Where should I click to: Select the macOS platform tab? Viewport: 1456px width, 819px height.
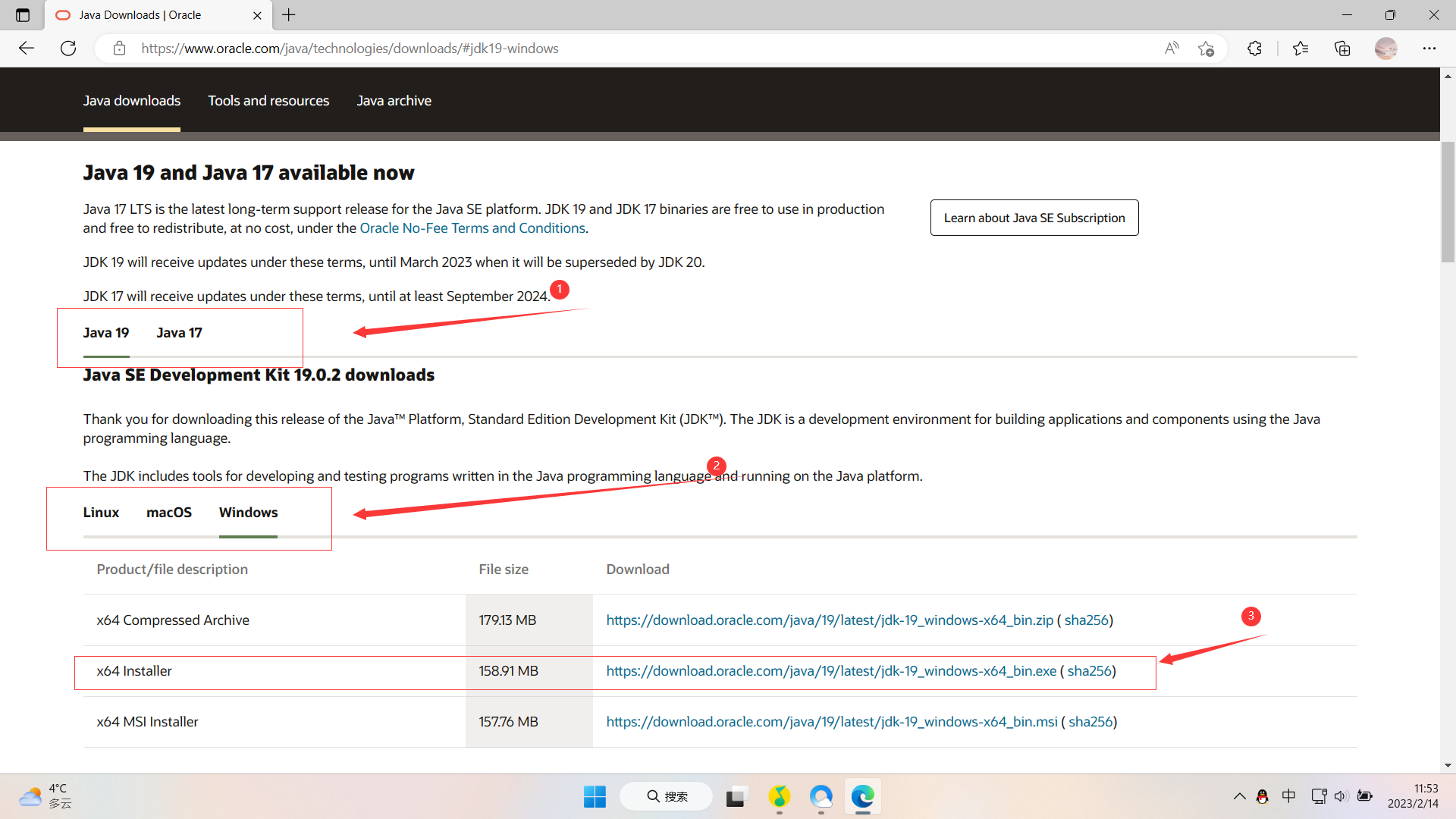point(169,513)
